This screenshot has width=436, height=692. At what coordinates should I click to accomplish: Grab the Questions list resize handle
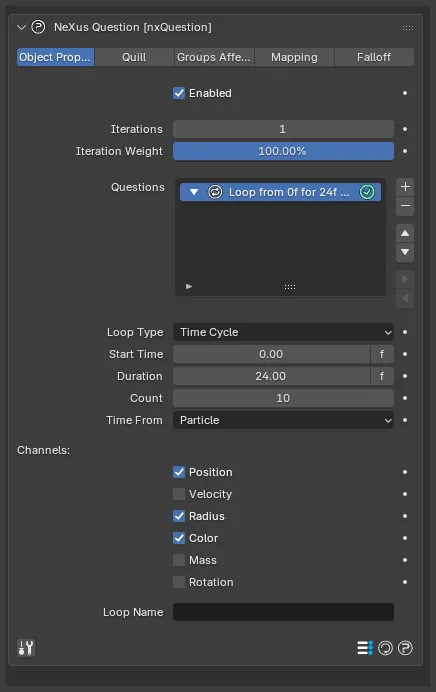(290, 287)
